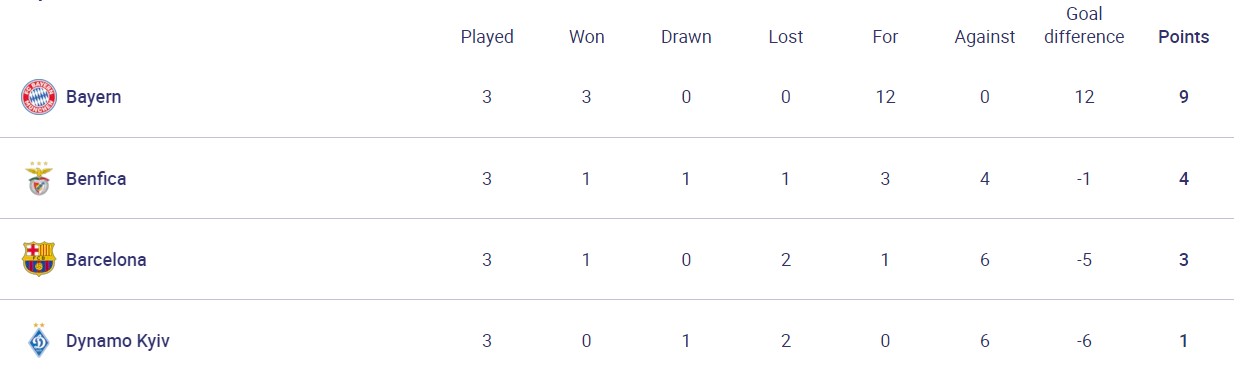Click Bayern's goals for value 12
Screen dimensions: 1242x378
(885, 97)
